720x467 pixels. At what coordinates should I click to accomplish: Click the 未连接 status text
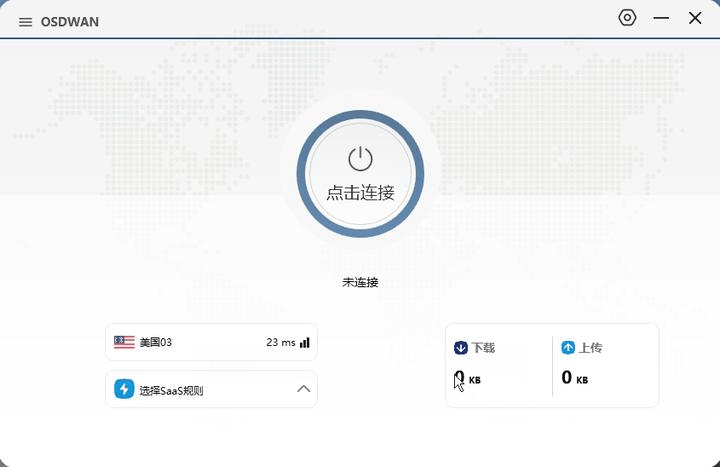click(x=360, y=283)
